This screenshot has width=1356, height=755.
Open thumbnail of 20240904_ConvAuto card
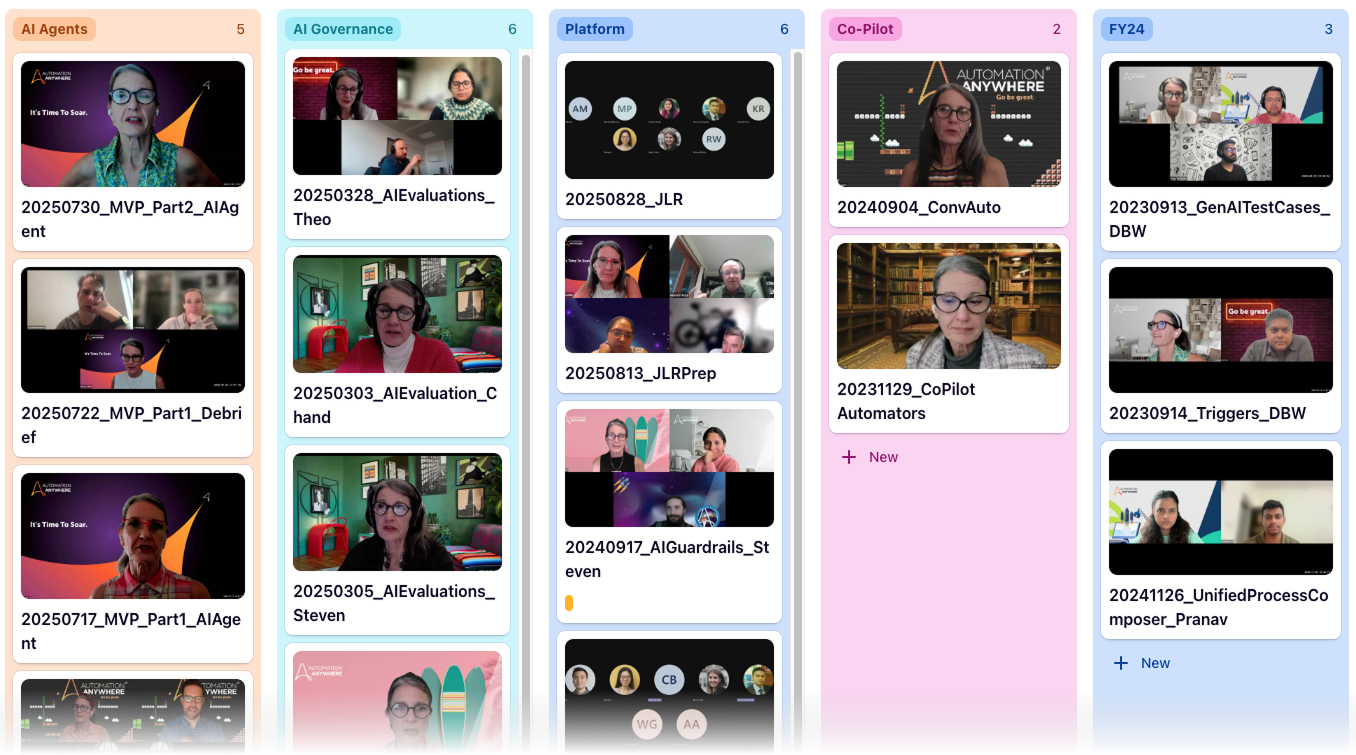coord(949,124)
